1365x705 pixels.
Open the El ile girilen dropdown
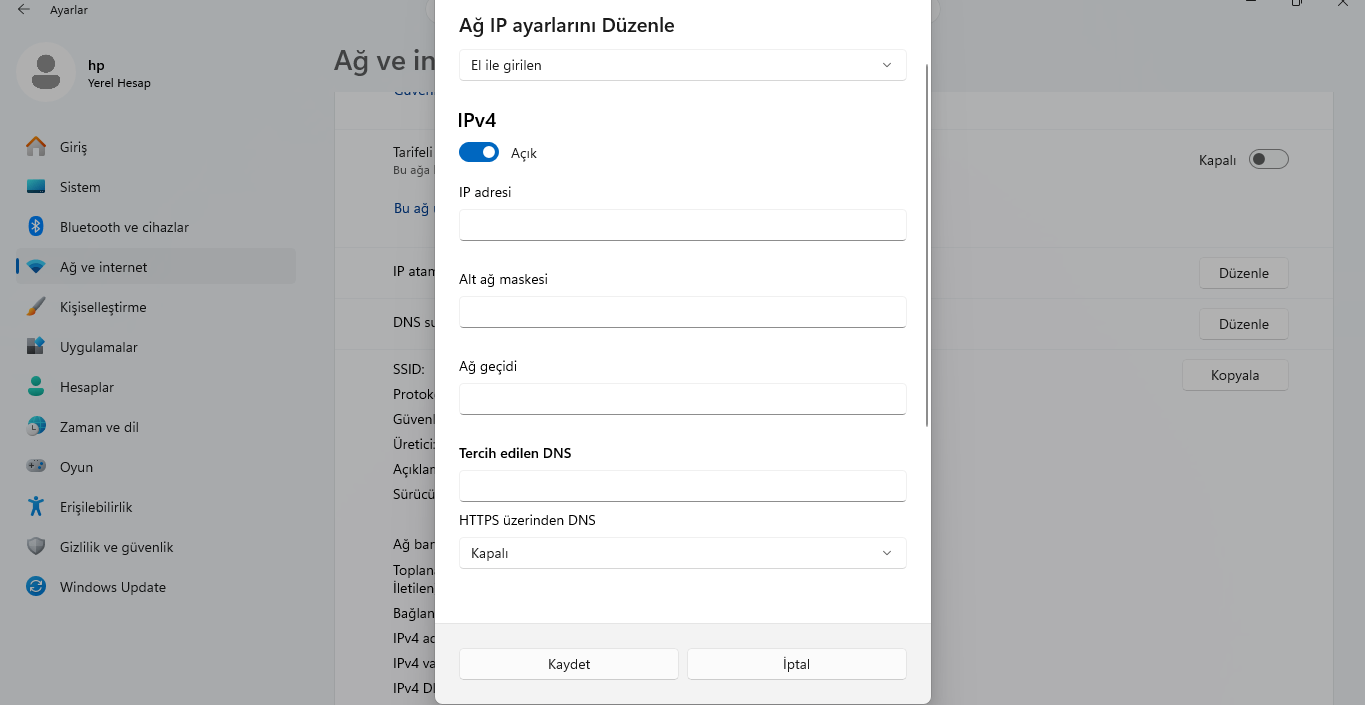click(x=683, y=65)
